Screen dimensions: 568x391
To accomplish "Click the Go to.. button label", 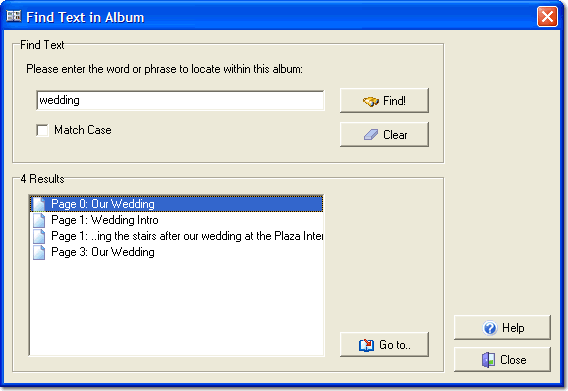I will [395, 345].
